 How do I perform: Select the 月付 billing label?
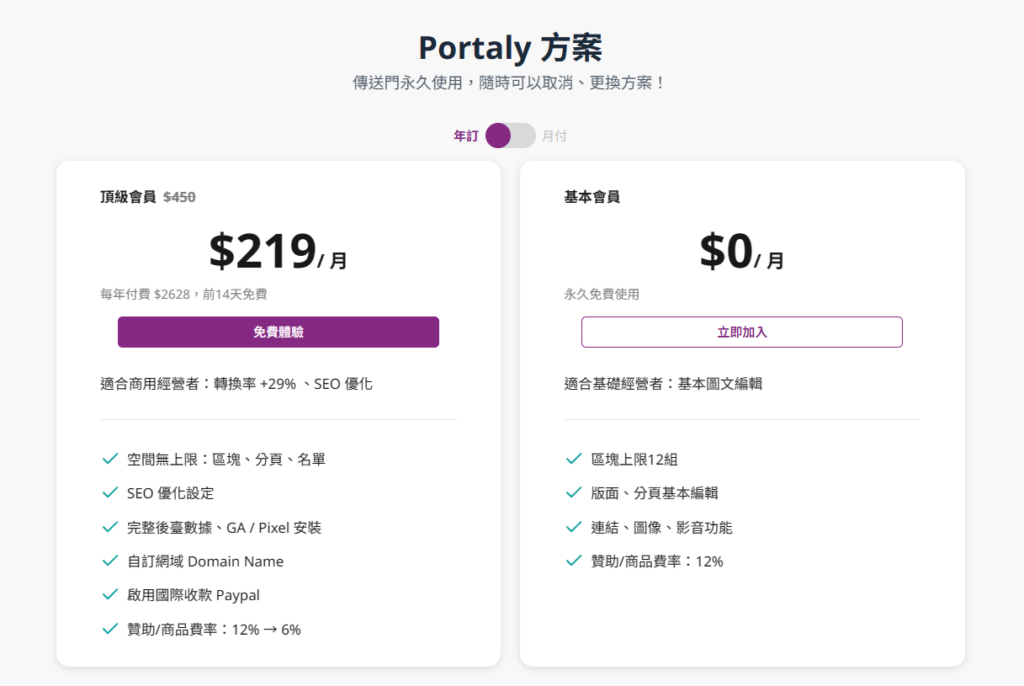coord(554,136)
